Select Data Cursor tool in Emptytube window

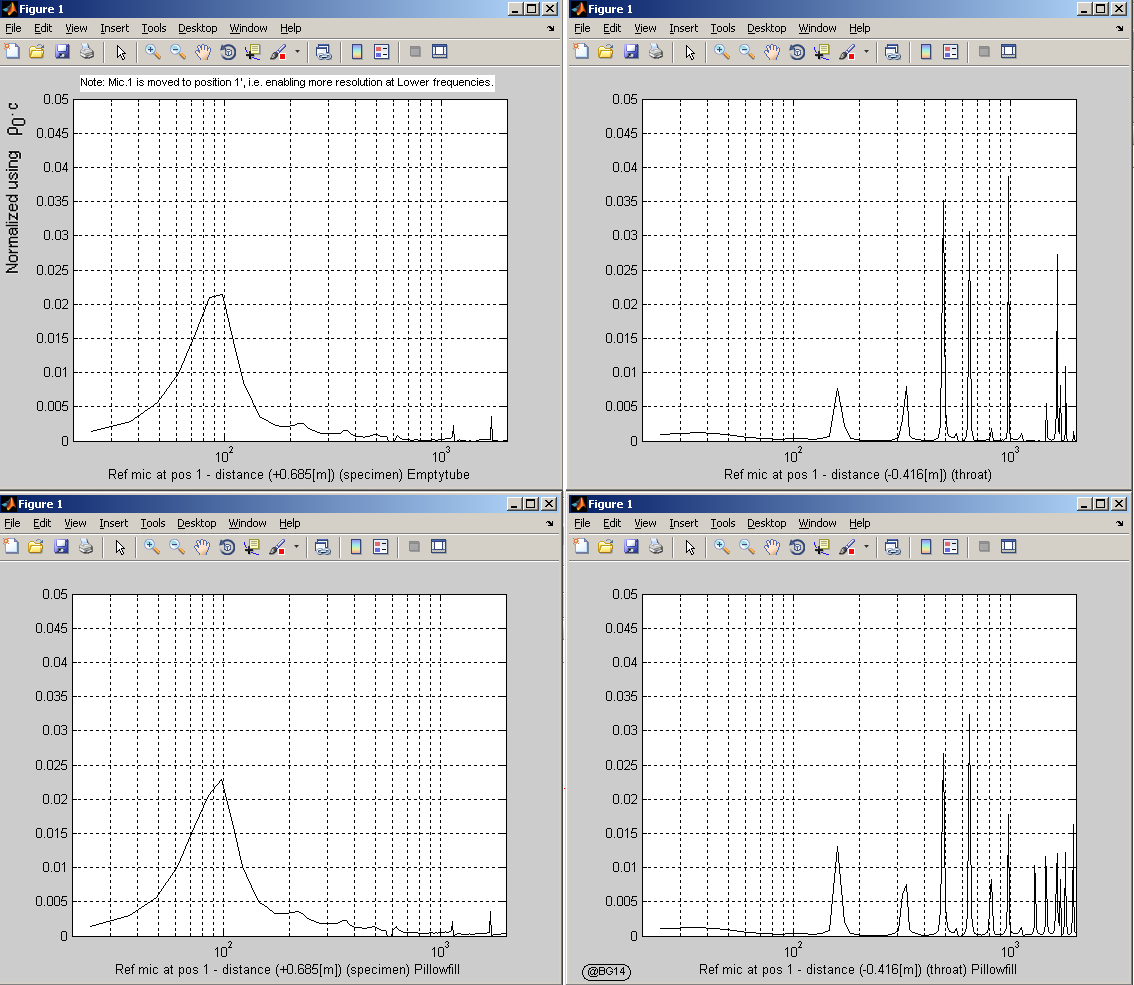click(252, 51)
